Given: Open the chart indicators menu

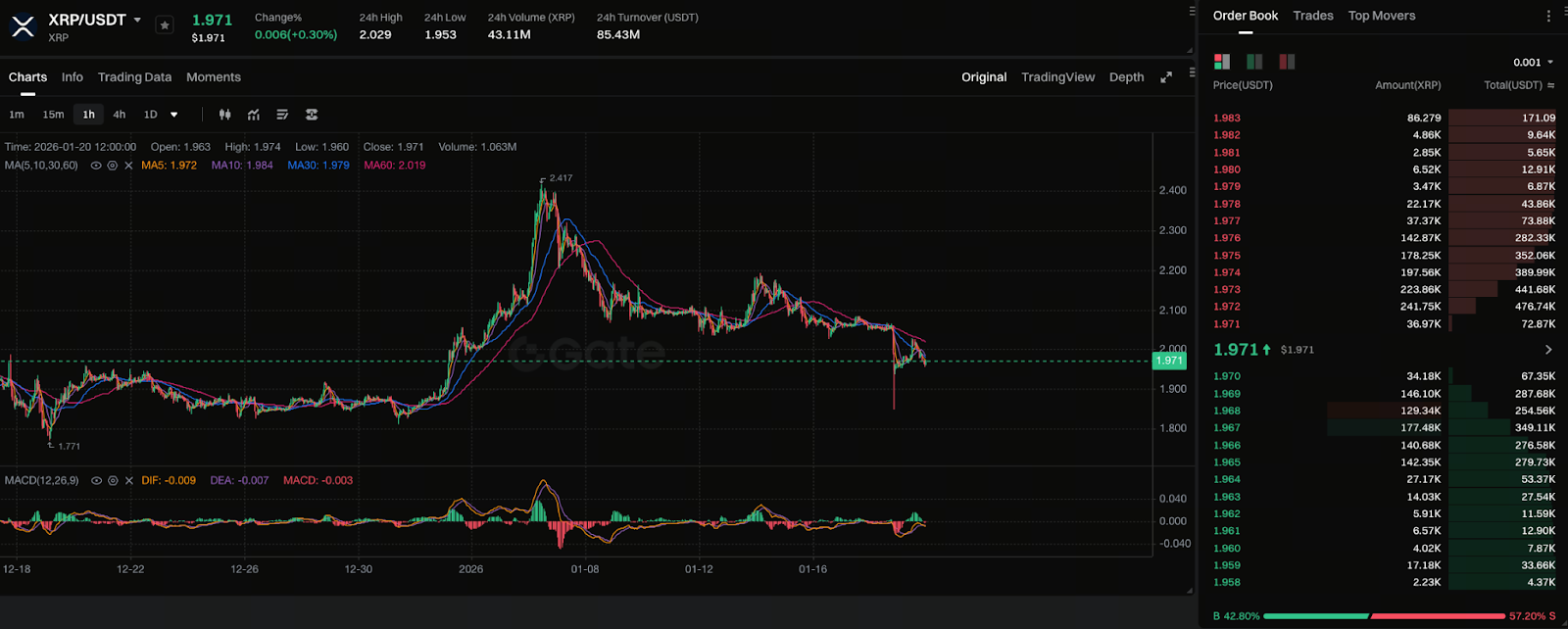Looking at the screenshot, I should pyautogui.click(x=254, y=115).
